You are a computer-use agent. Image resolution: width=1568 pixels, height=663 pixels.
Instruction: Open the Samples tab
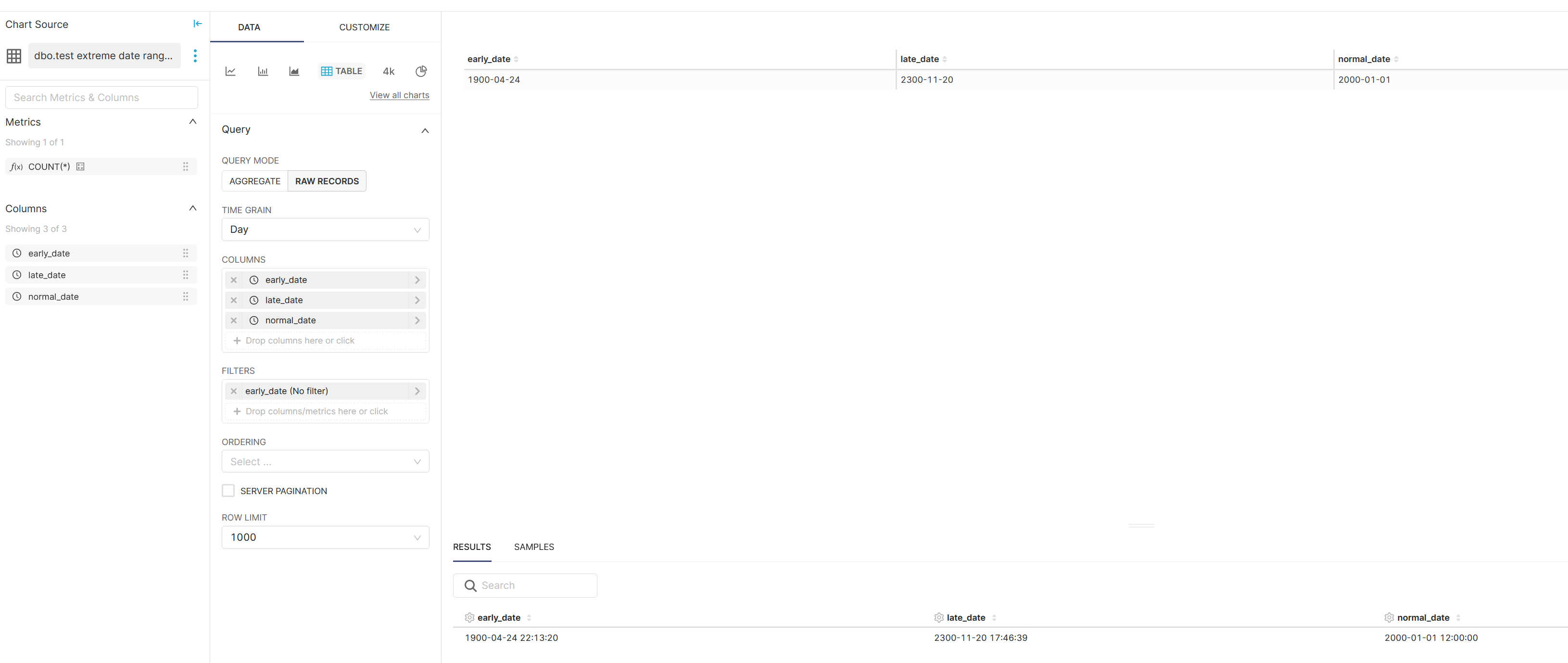(x=533, y=547)
